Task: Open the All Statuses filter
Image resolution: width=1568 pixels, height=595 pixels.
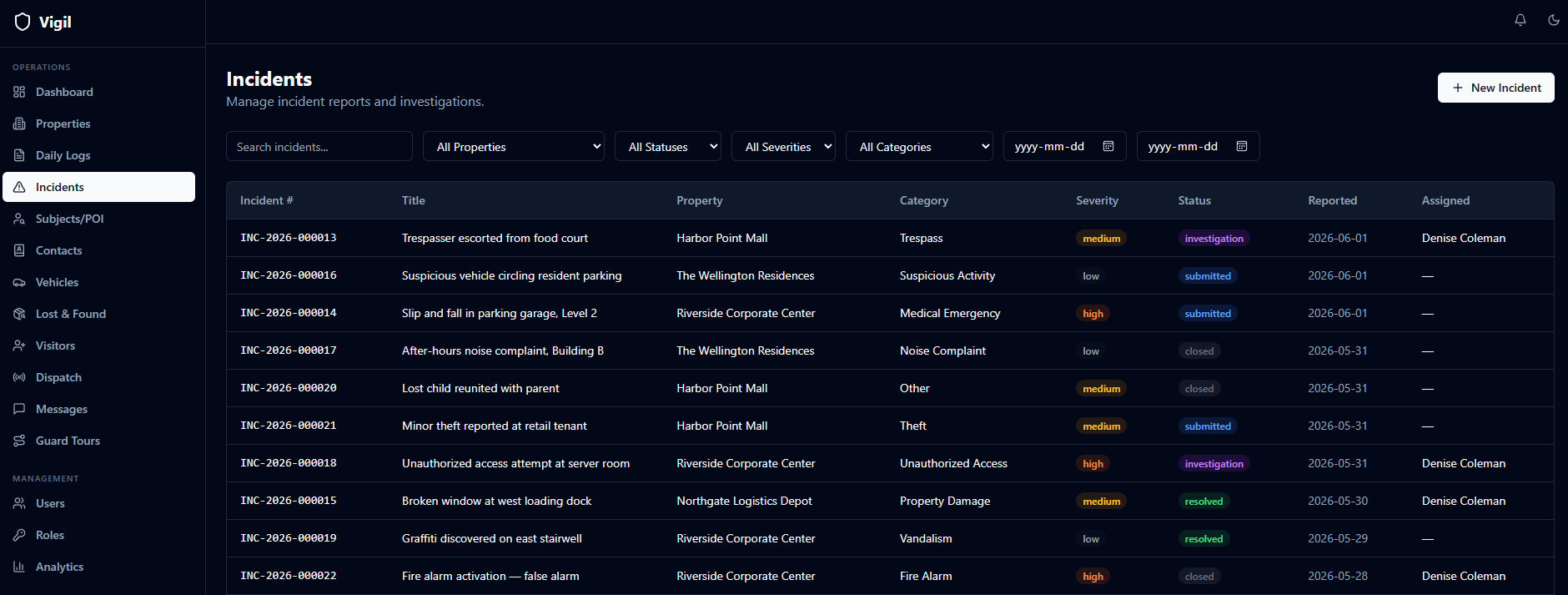Action: pyautogui.click(x=668, y=146)
